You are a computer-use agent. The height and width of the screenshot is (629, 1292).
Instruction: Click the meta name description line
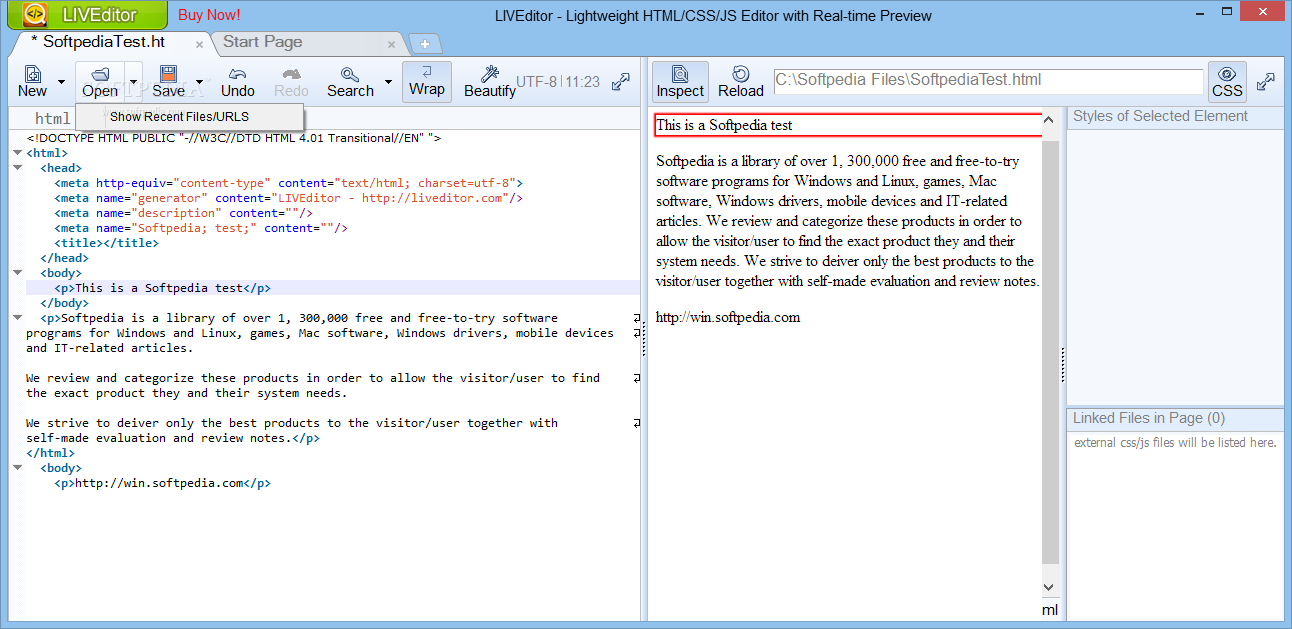click(184, 213)
